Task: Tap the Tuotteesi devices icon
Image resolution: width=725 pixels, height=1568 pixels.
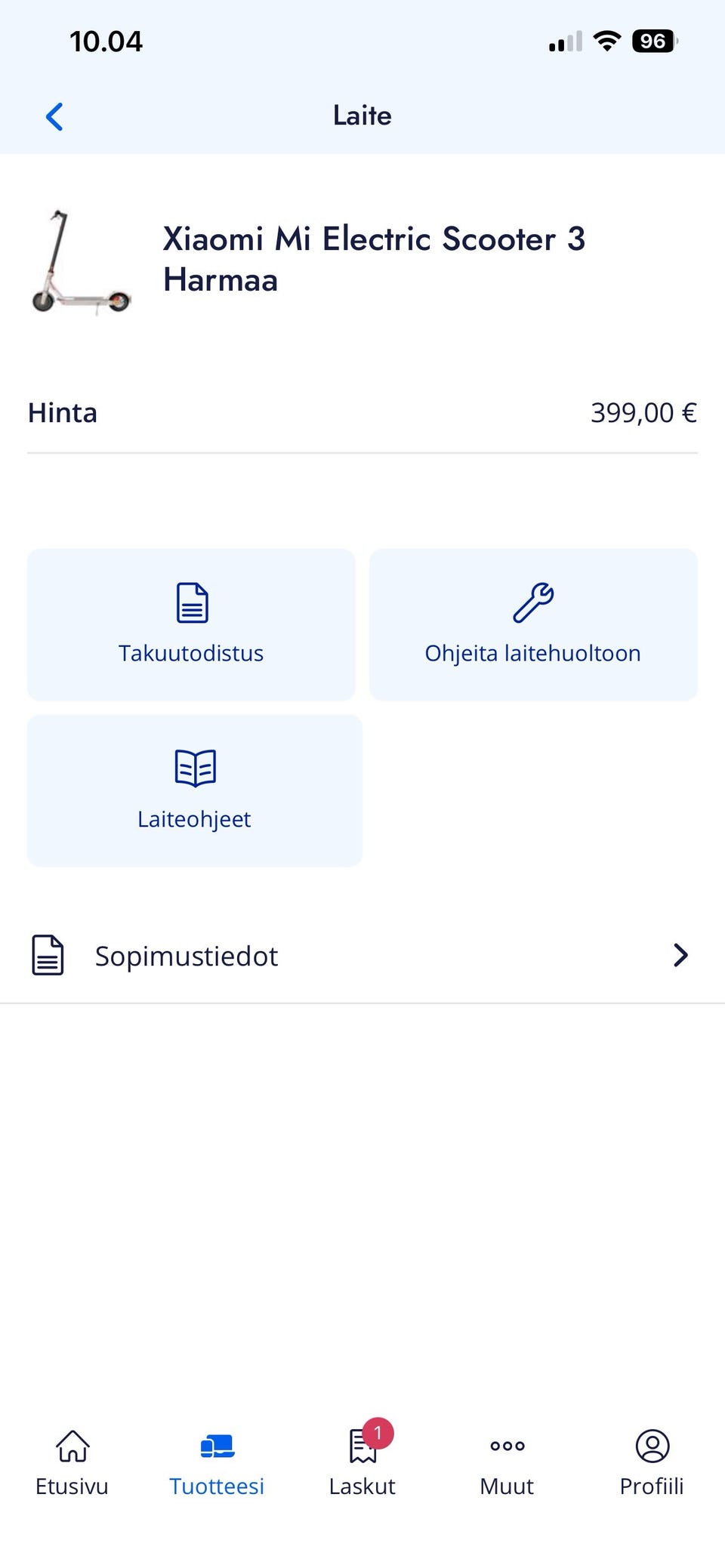Action: [x=217, y=1446]
